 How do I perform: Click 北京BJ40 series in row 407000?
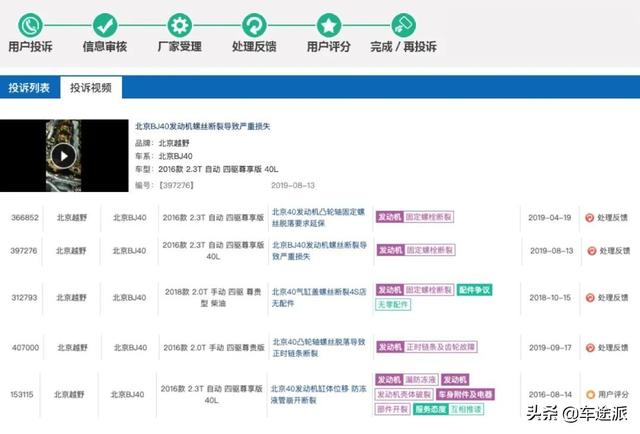130,347
